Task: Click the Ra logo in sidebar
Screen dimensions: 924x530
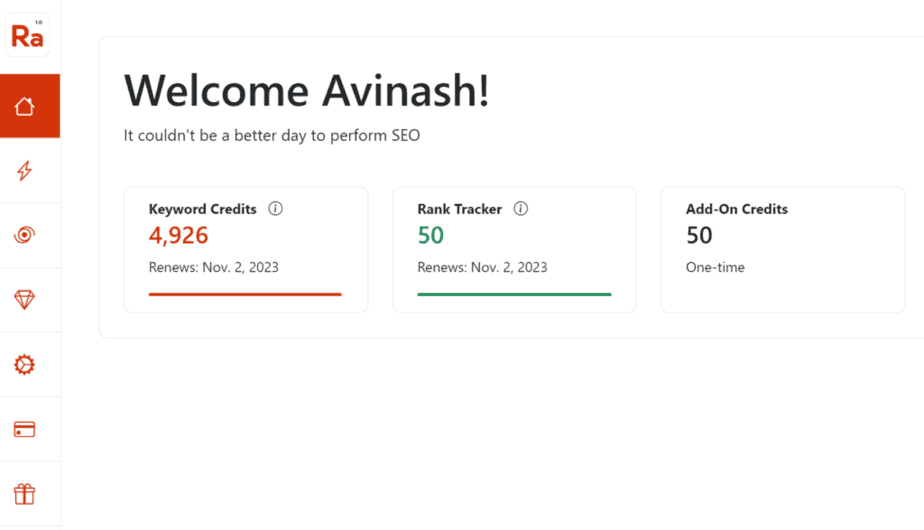Action: 27,35
